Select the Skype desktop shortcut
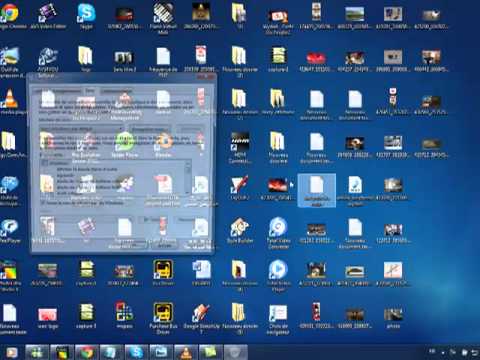Screen dimensions: 480x360 (x=86, y=16)
